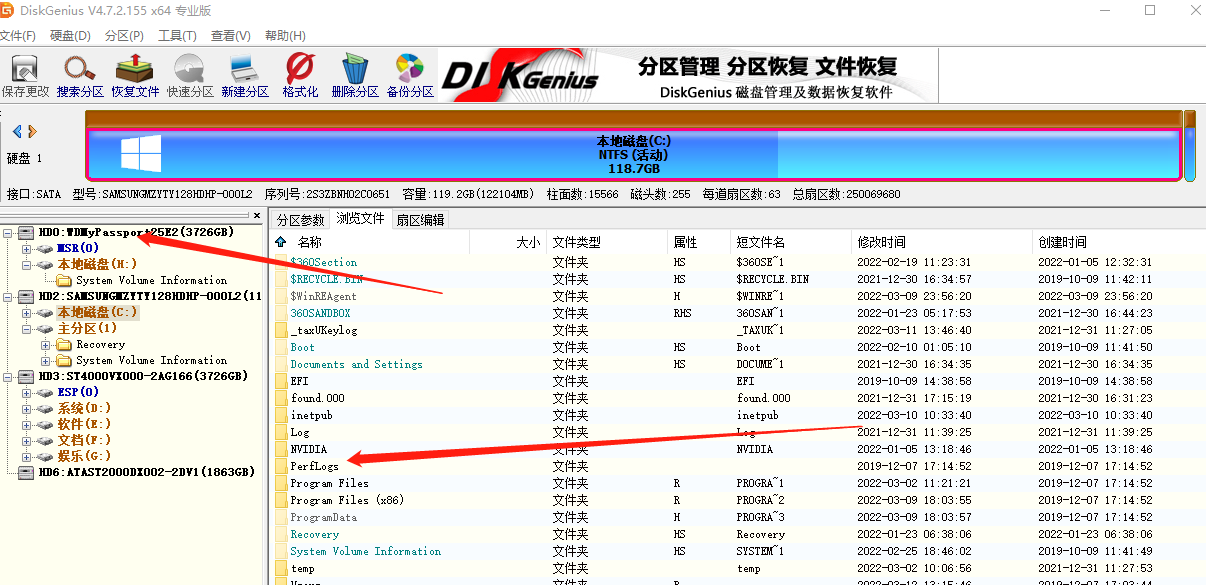Collapse the HD3:ST4000VX000 disk node

[x=8, y=376]
